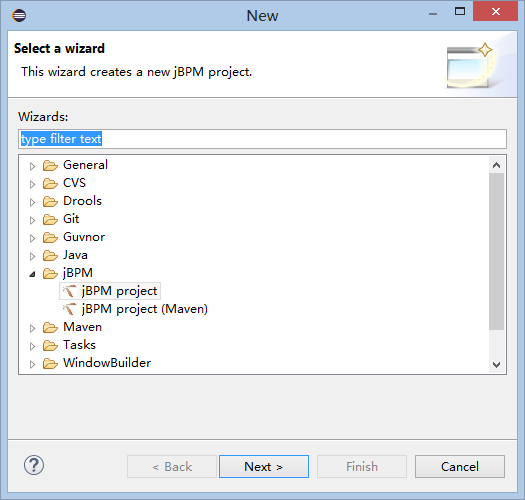Select the General label
This screenshot has width=525, height=500.
pyautogui.click(x=85, y=165)
